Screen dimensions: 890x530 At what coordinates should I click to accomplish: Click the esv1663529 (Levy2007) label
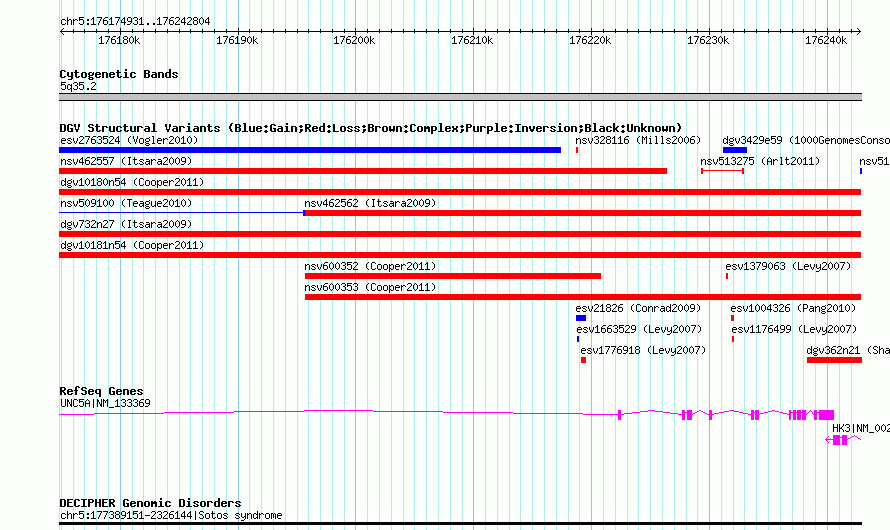click(639, 329)
